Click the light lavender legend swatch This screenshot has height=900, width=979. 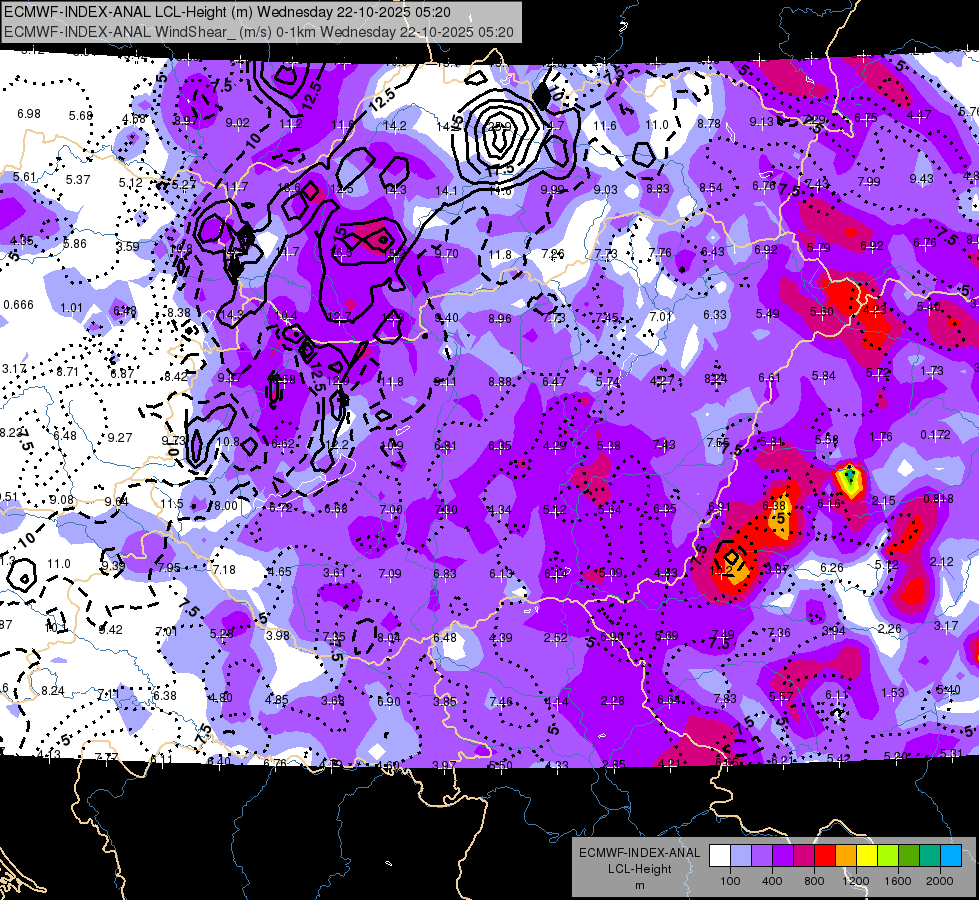(741, 856)
